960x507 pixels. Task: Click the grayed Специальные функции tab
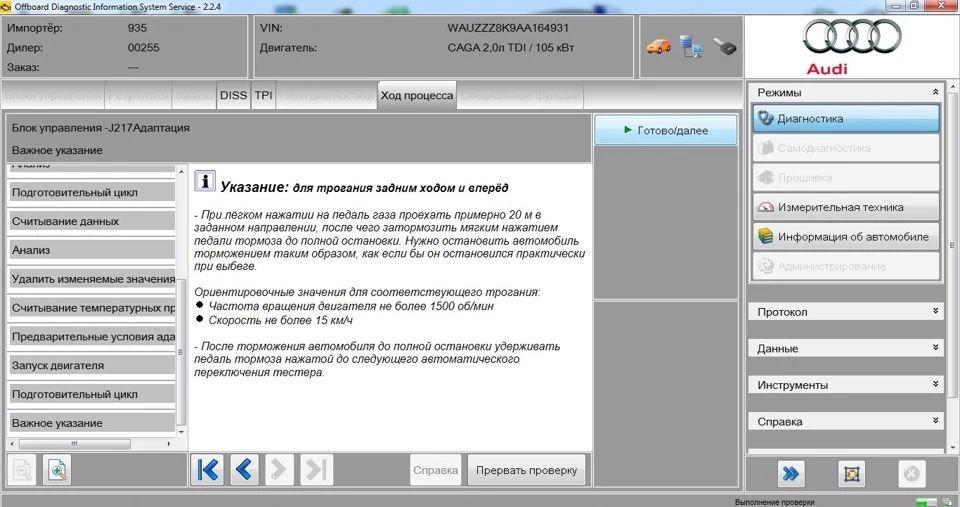[x=520, y=96]
